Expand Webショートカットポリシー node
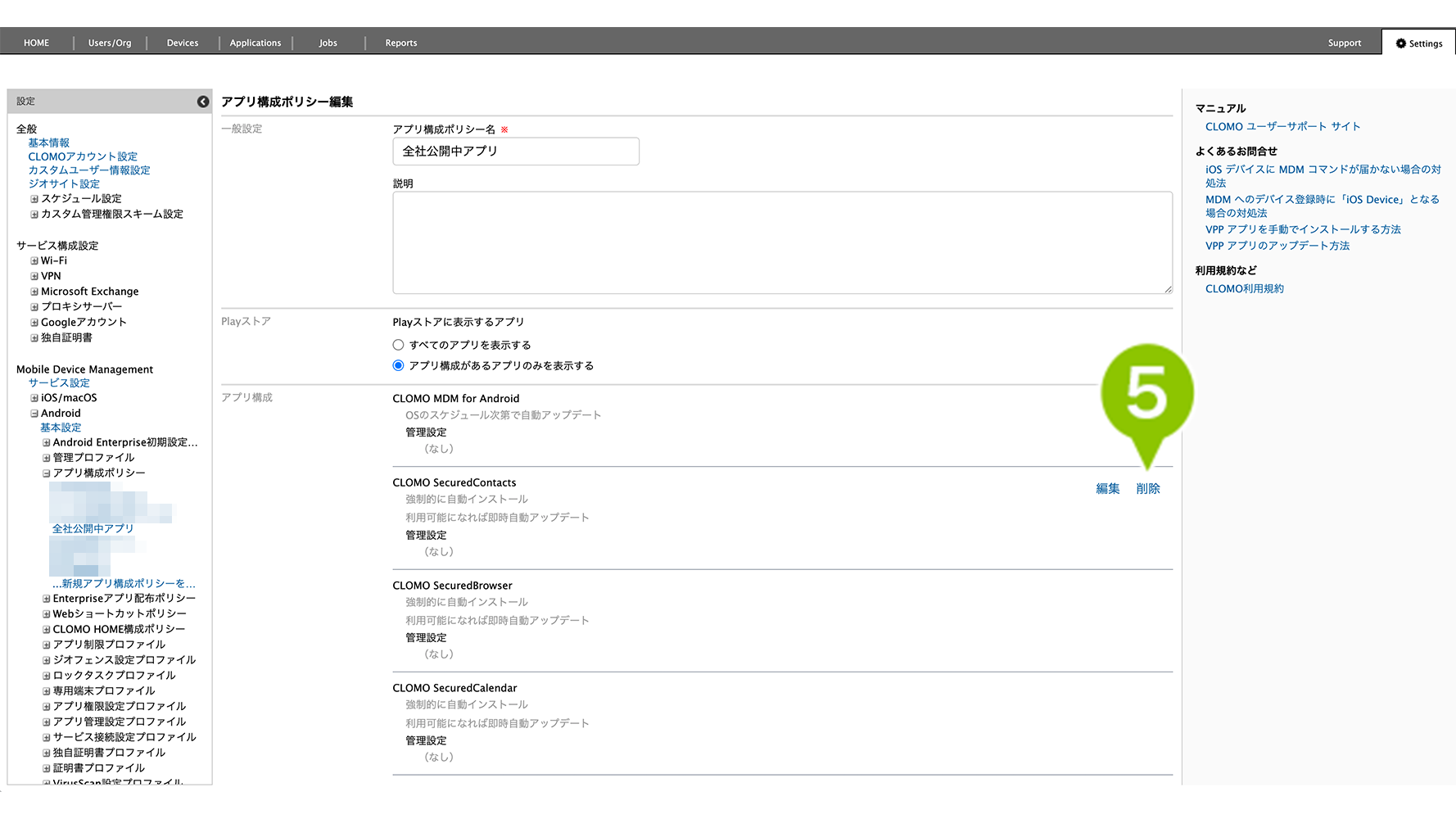This screenshot has width=1456, height=819. tap(47, 614)
